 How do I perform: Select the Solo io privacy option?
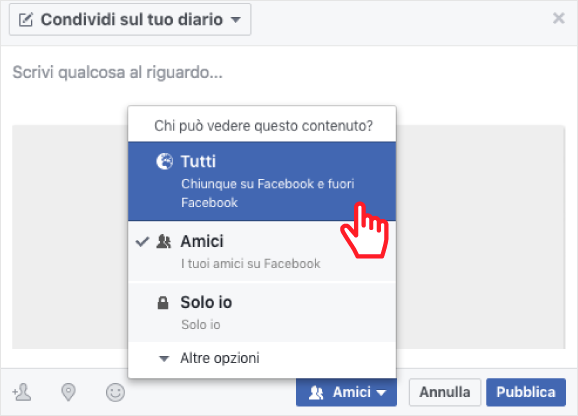tap(262, 312)
